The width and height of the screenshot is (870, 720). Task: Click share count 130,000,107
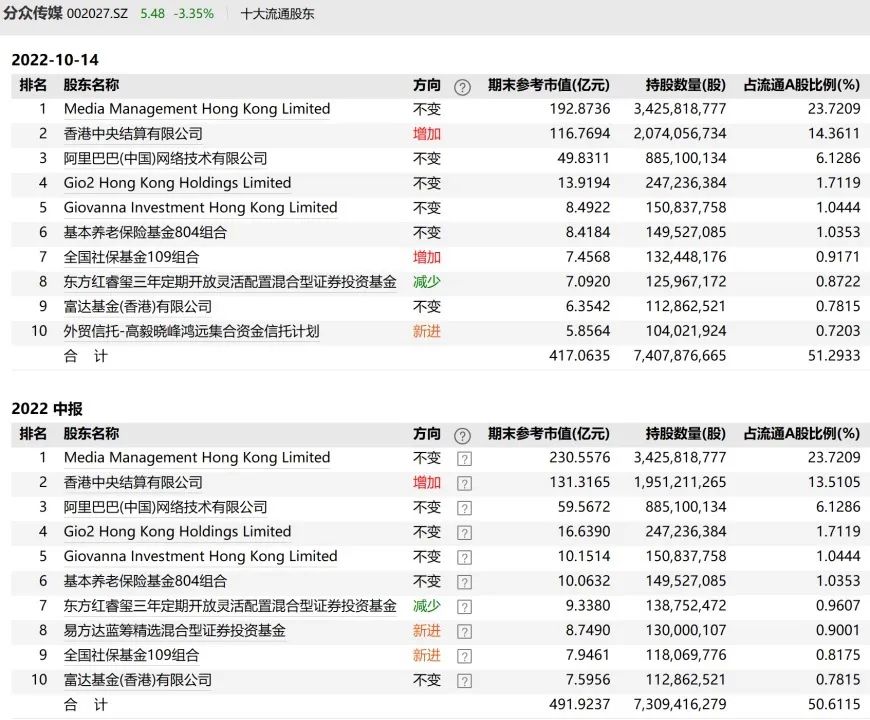pyautogui.click(x=686, y=630)
